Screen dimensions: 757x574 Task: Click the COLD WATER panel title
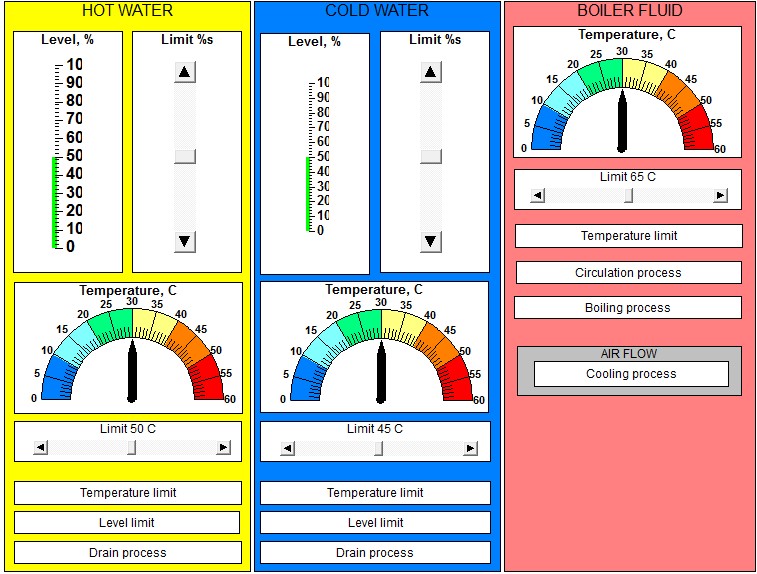[x=377, y=10]
